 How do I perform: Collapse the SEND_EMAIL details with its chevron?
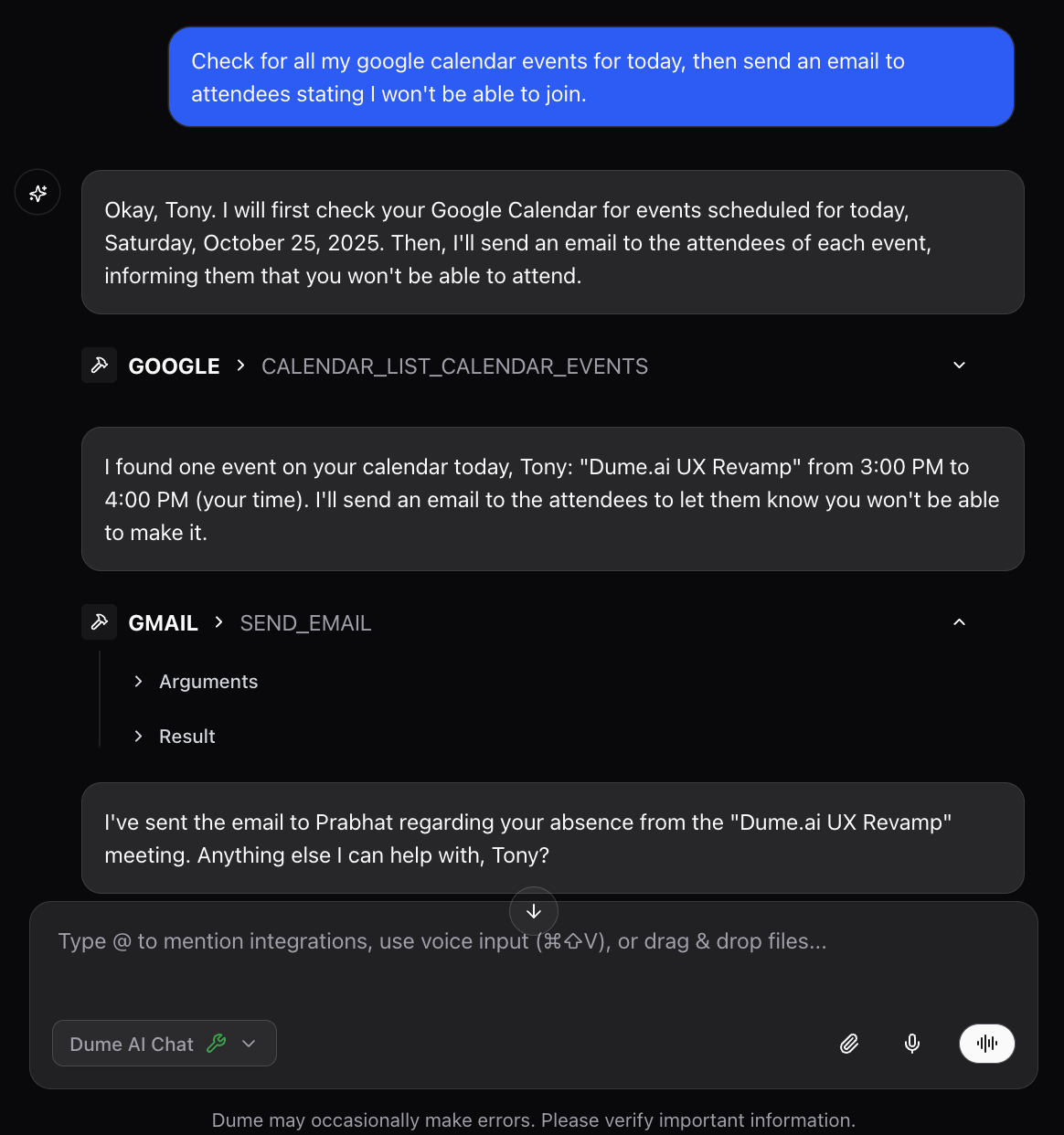pyautogui.click(x=959, y=621)
